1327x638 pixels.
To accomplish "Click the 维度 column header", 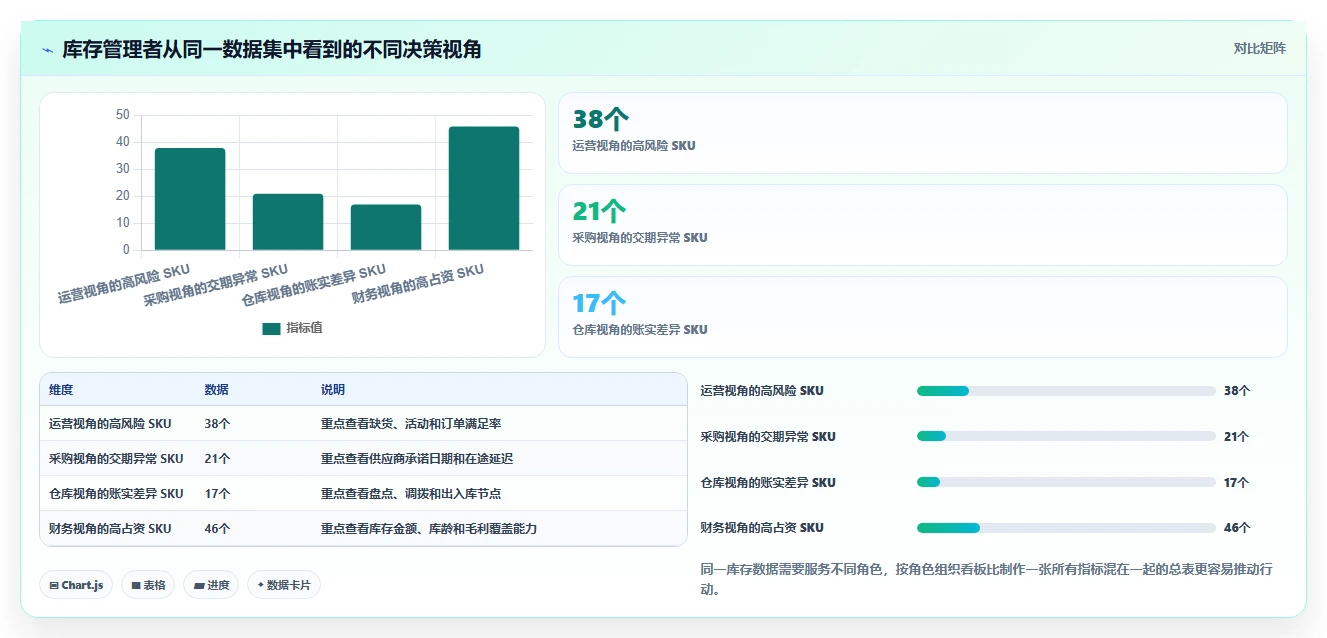I will 61,390.
